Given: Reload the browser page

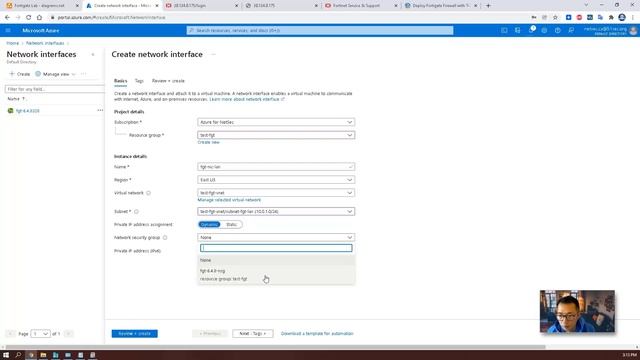Looking at the screenshot, I should [29, 18].
